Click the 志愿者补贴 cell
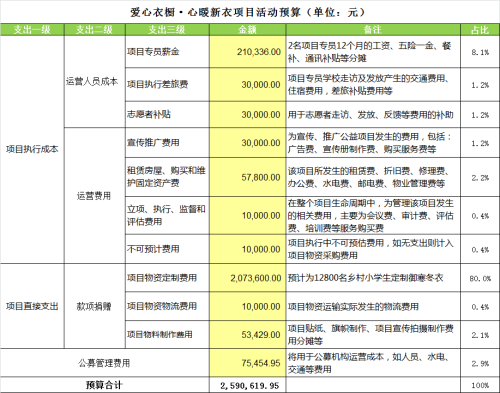Viewport: 500px width, 393px height. tap(167, 114)
